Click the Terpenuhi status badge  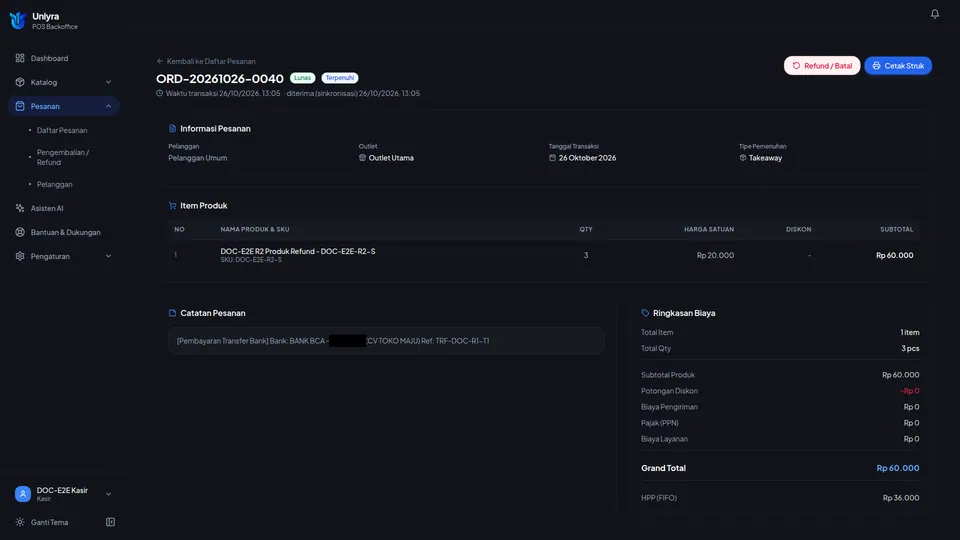[340, 78]
